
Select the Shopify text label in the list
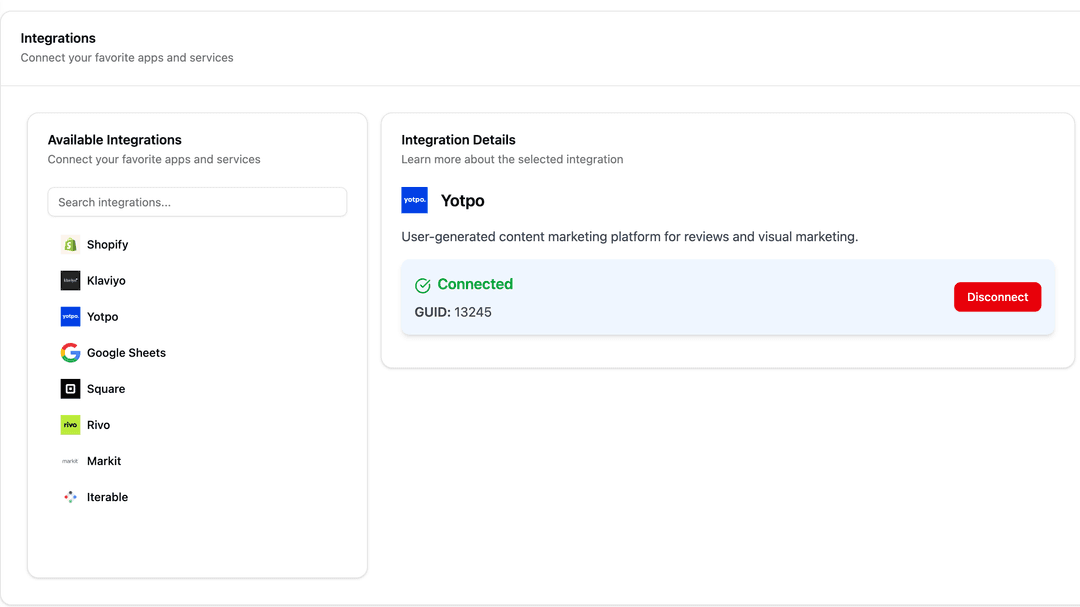[107, 245]
